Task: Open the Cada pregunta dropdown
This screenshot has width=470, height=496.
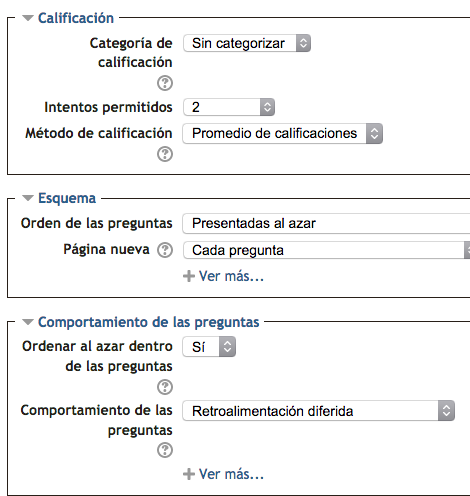Action: click(326, 250)
